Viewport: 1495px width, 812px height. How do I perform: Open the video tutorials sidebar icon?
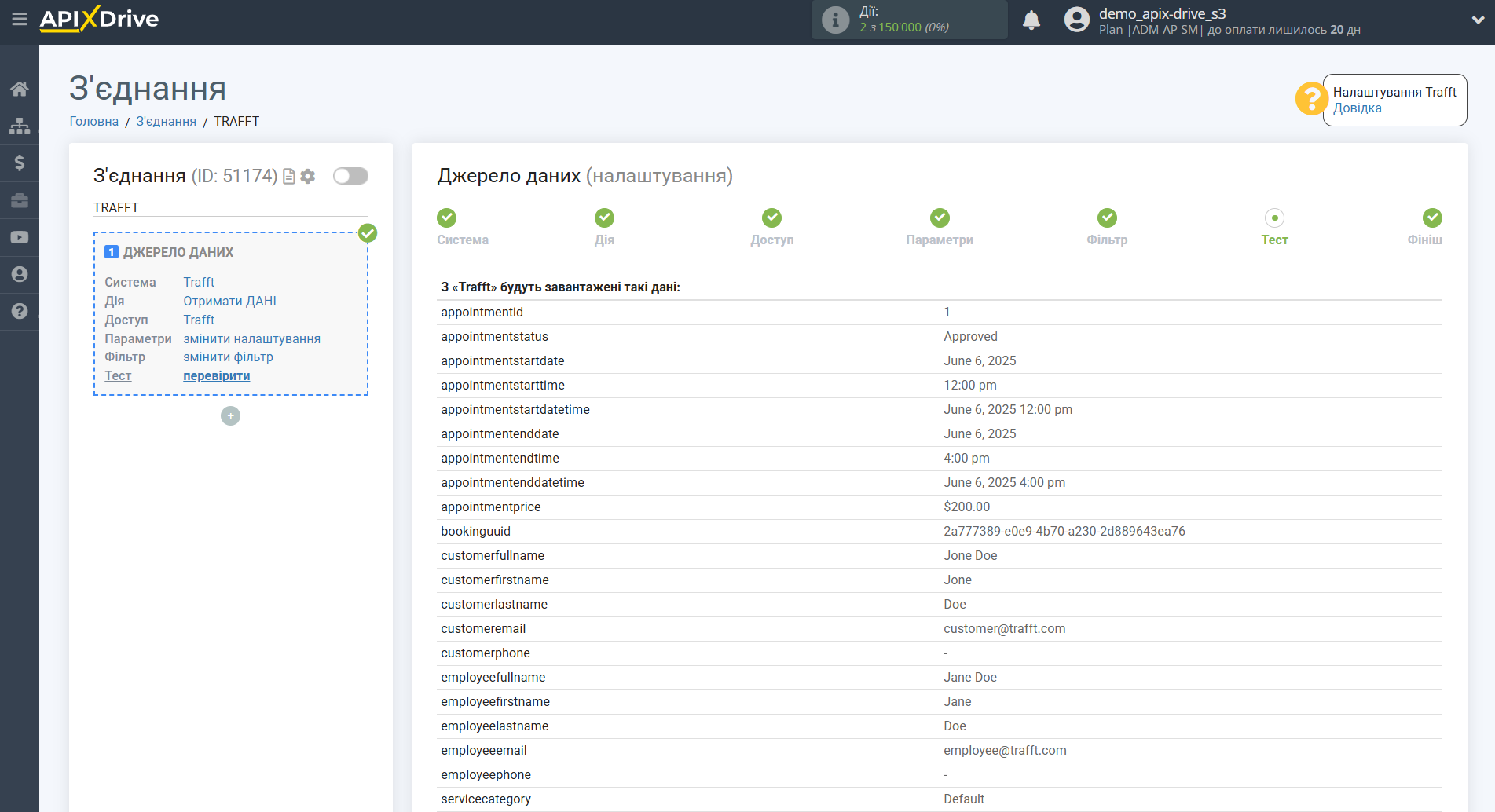20,237
